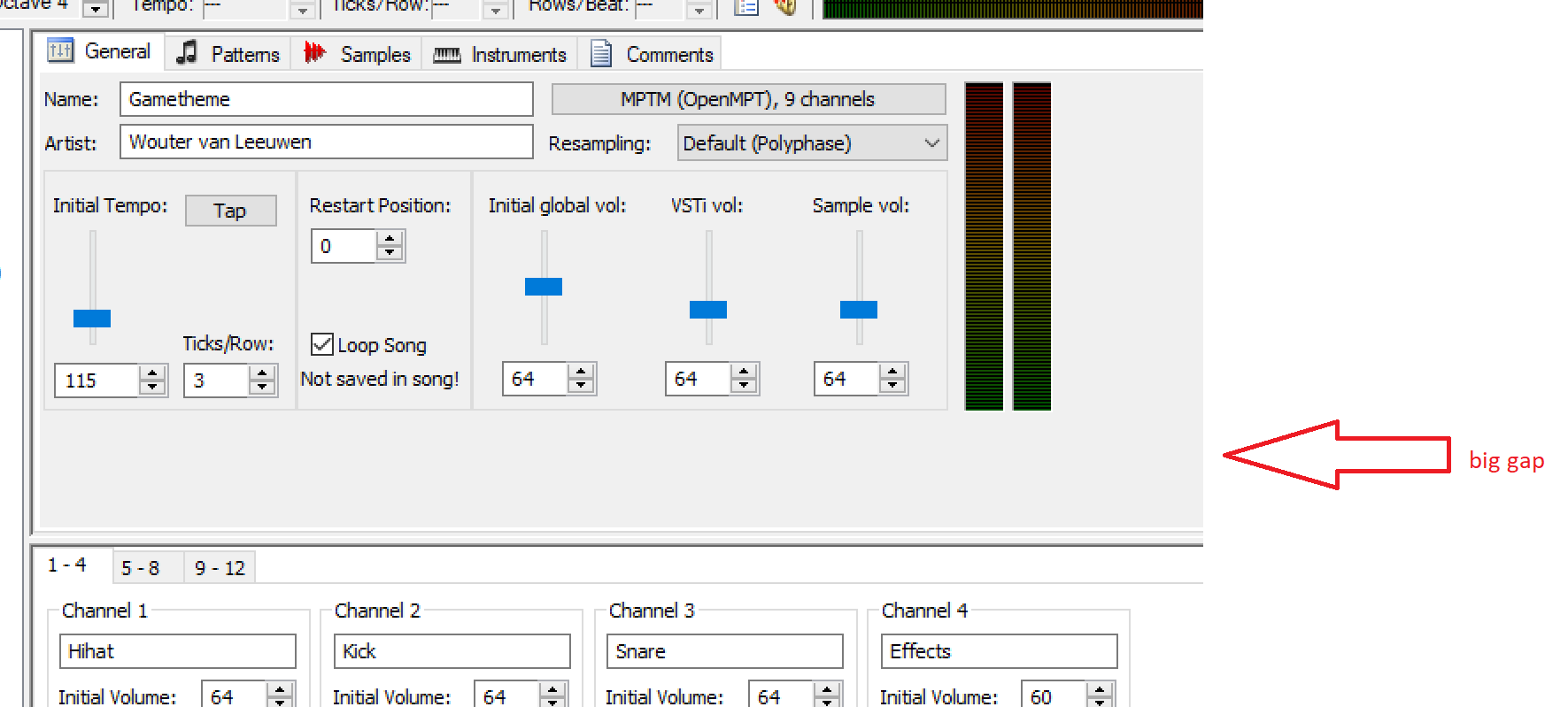
Task: Switch to the General tab
Action: 99,51
